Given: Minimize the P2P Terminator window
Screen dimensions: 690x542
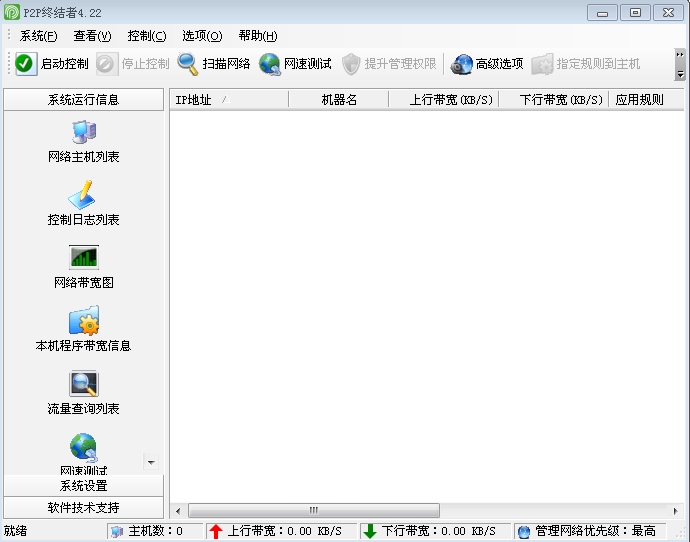Looking at the screenshot, I should coord(602,13).
